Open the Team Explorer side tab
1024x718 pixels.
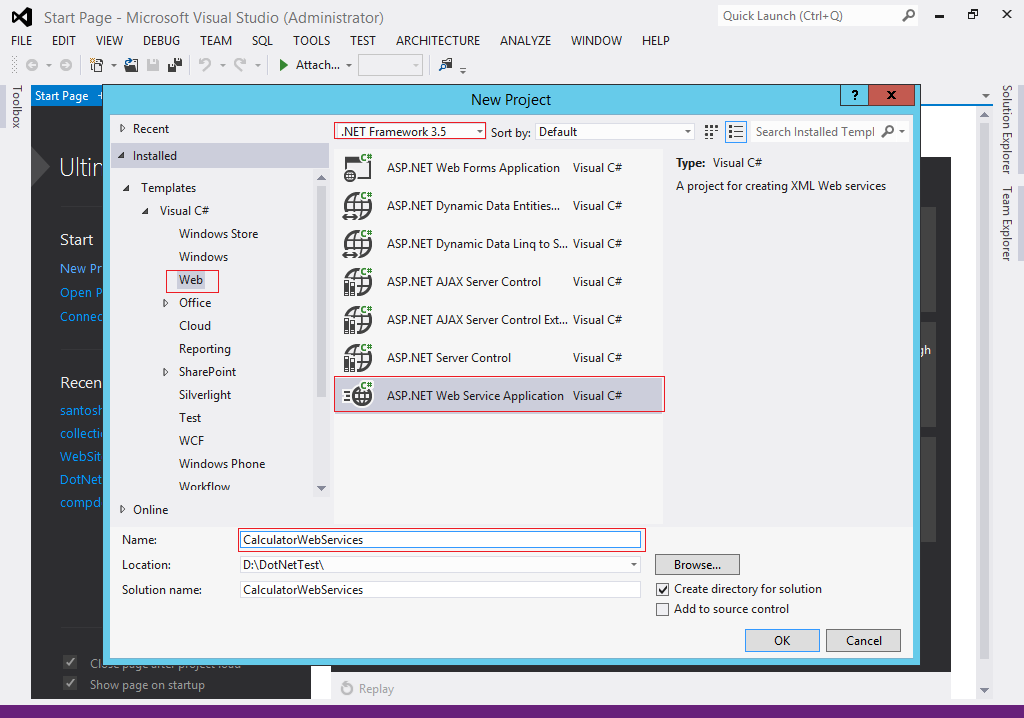point(1007,223)
